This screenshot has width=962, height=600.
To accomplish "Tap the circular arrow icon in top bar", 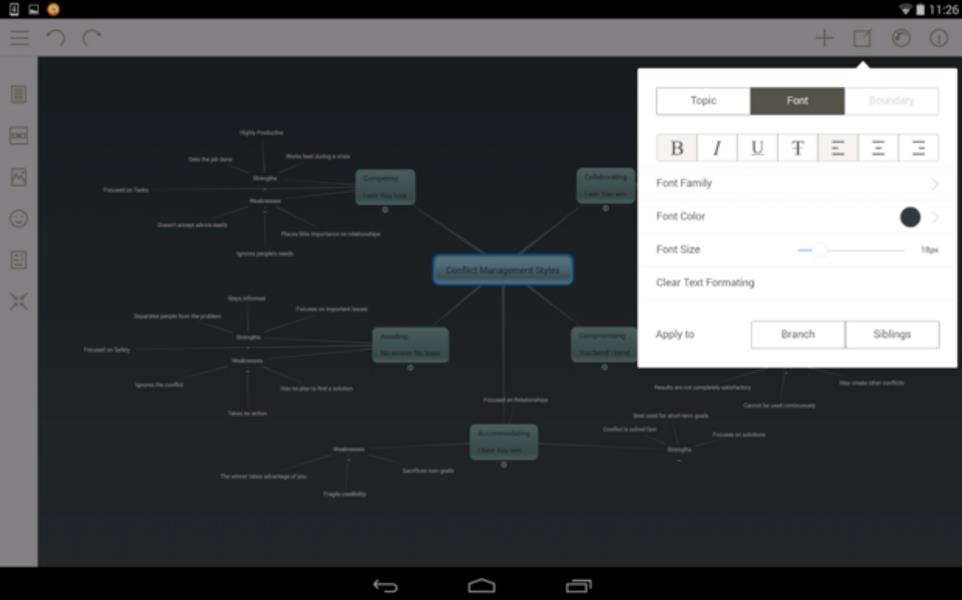I will [x=901, y=38].
